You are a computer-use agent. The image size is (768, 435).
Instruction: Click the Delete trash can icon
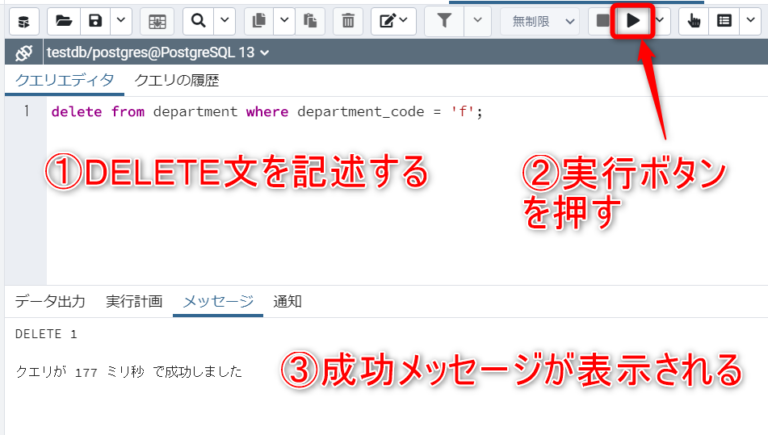(x=348, y=20)
